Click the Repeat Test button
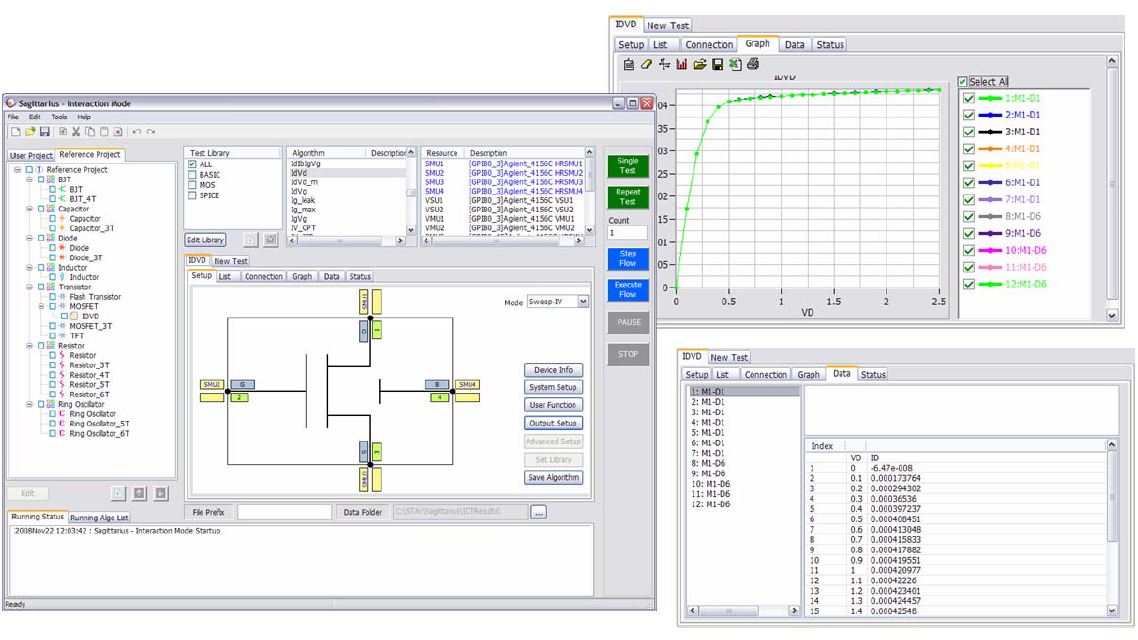The image size is (1138, 640). 628,197
